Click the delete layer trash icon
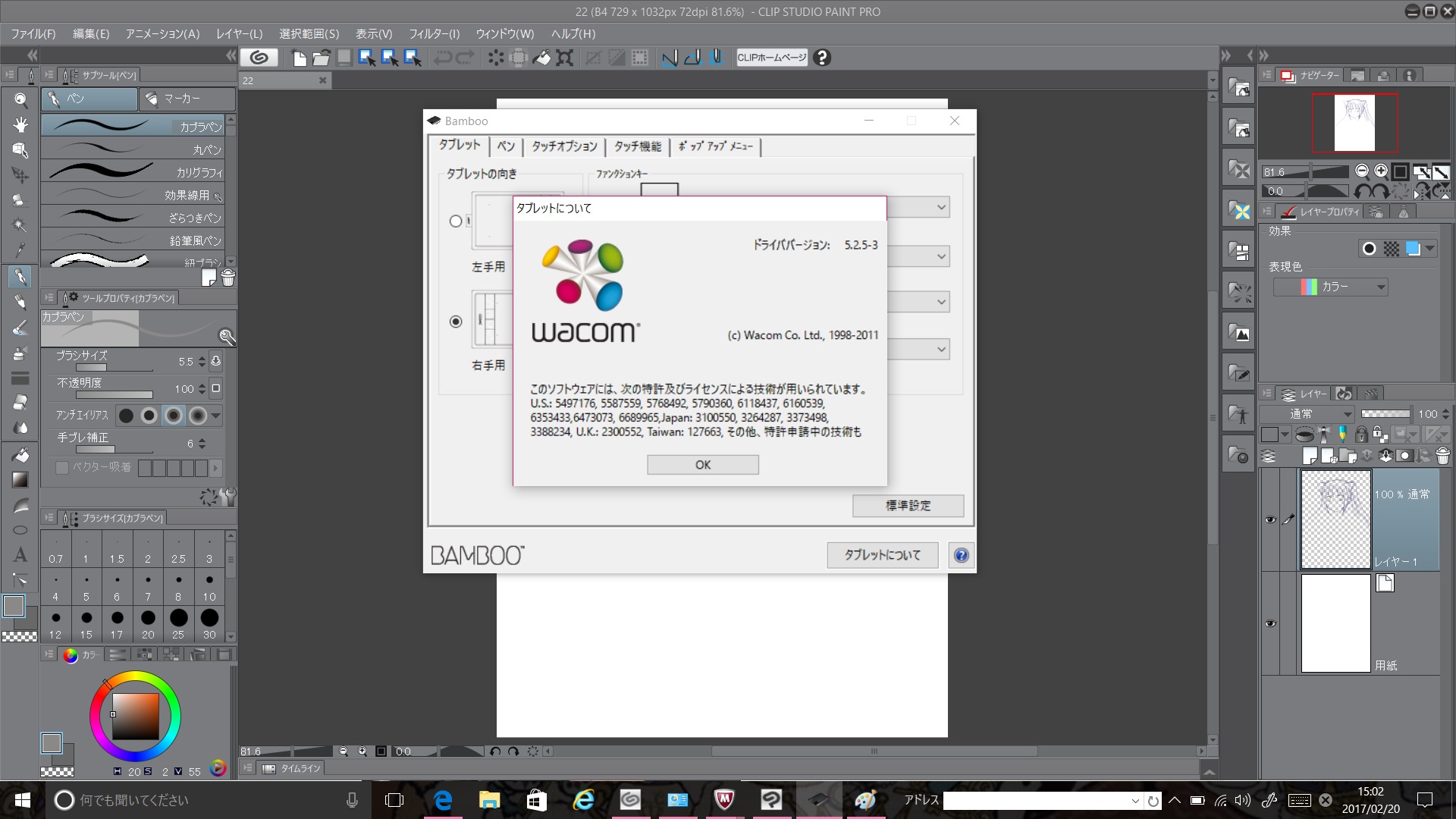This screenshot has width=1456, height=819. coord(1442,456)
